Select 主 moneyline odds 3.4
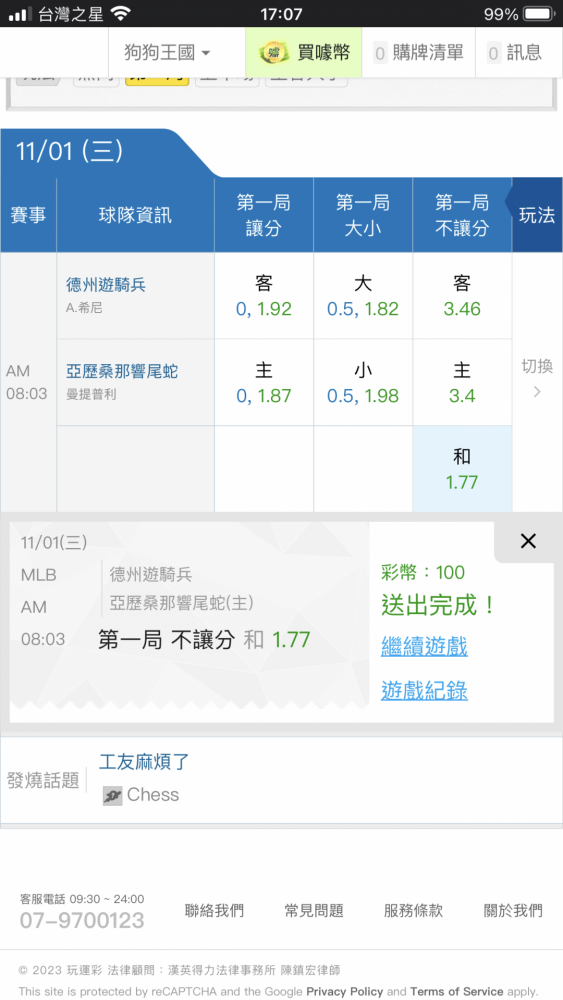Viewport: 563px width, 1000px height. [x=462, y=383]
